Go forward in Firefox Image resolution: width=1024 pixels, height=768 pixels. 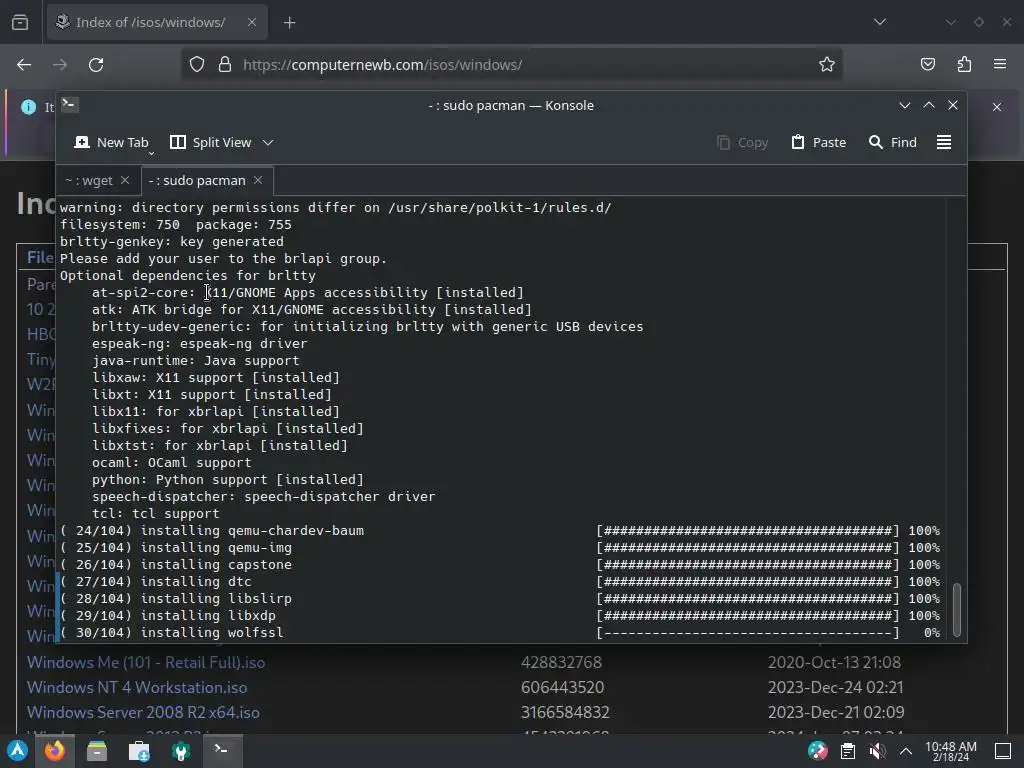(60, 65)
